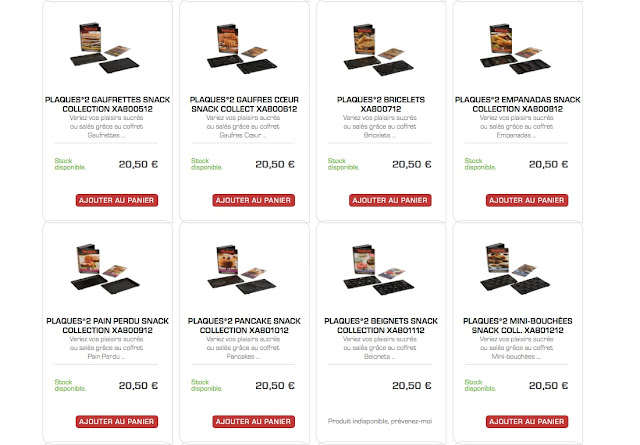
Task: Open Beignets Snack Collection product image
Action: [379, 270]
